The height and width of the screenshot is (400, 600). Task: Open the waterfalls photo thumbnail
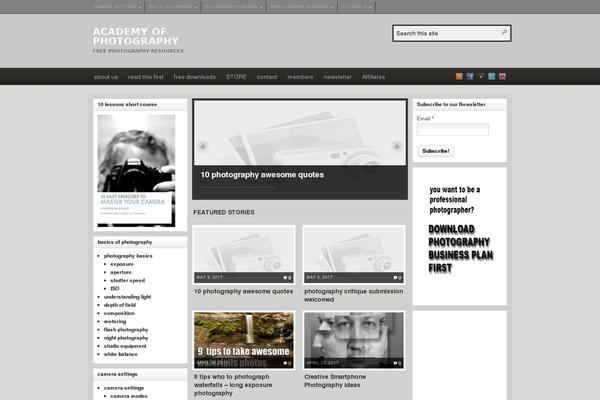pyautogui.click(x=244, y=340)
